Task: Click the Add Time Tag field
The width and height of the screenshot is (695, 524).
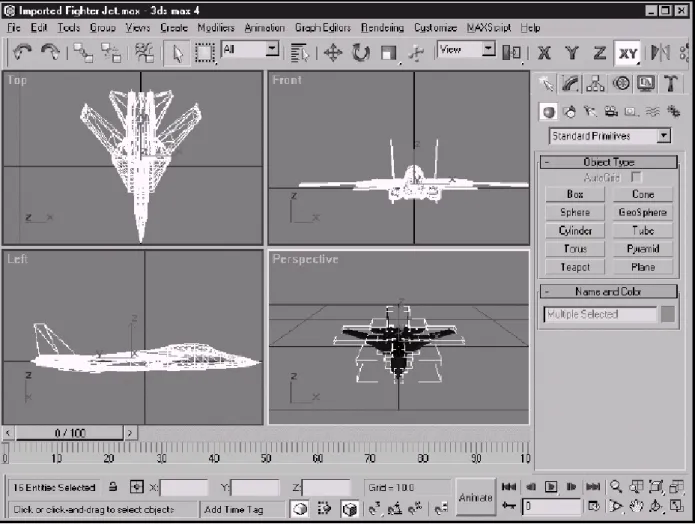Action: tap(242, 509)
